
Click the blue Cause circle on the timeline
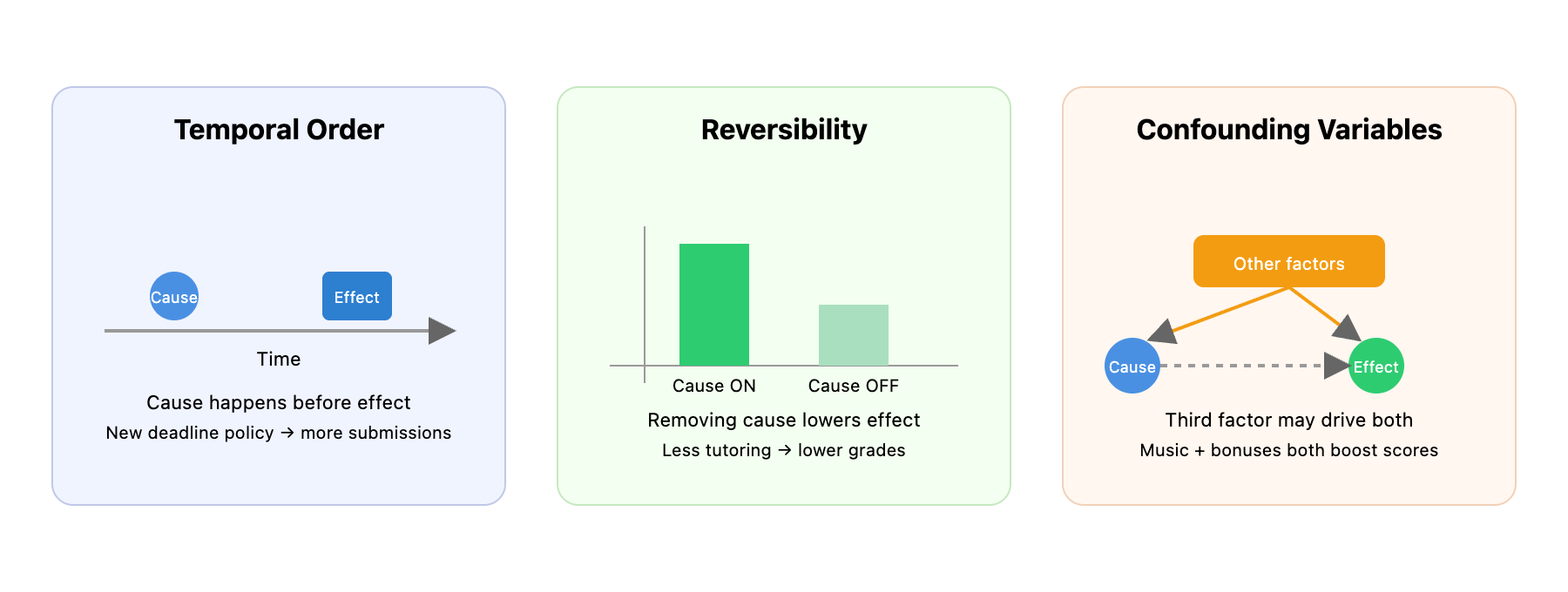click(x=174, y=296)
